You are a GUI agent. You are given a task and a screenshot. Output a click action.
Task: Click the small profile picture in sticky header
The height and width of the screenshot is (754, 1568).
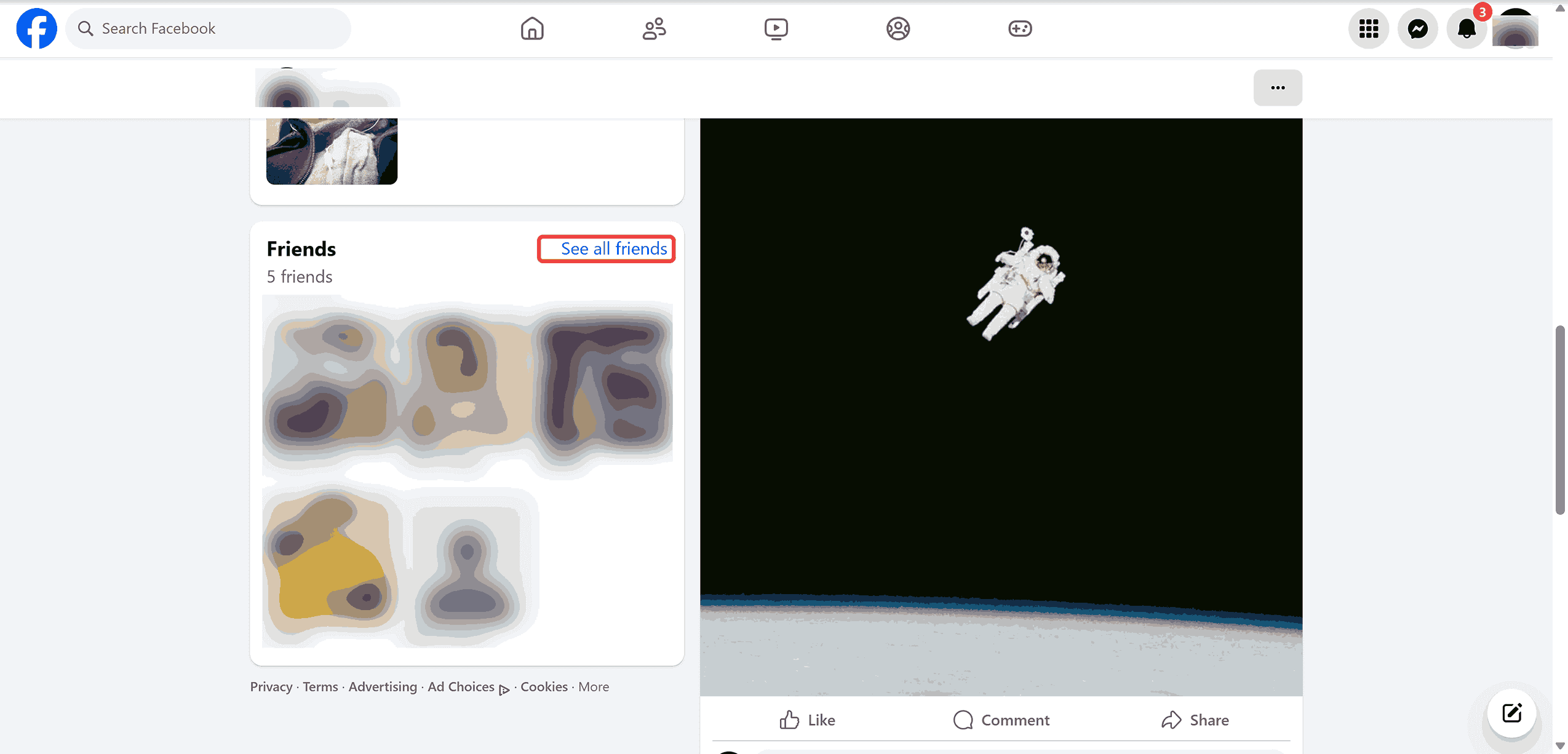[x=287, y=87]
